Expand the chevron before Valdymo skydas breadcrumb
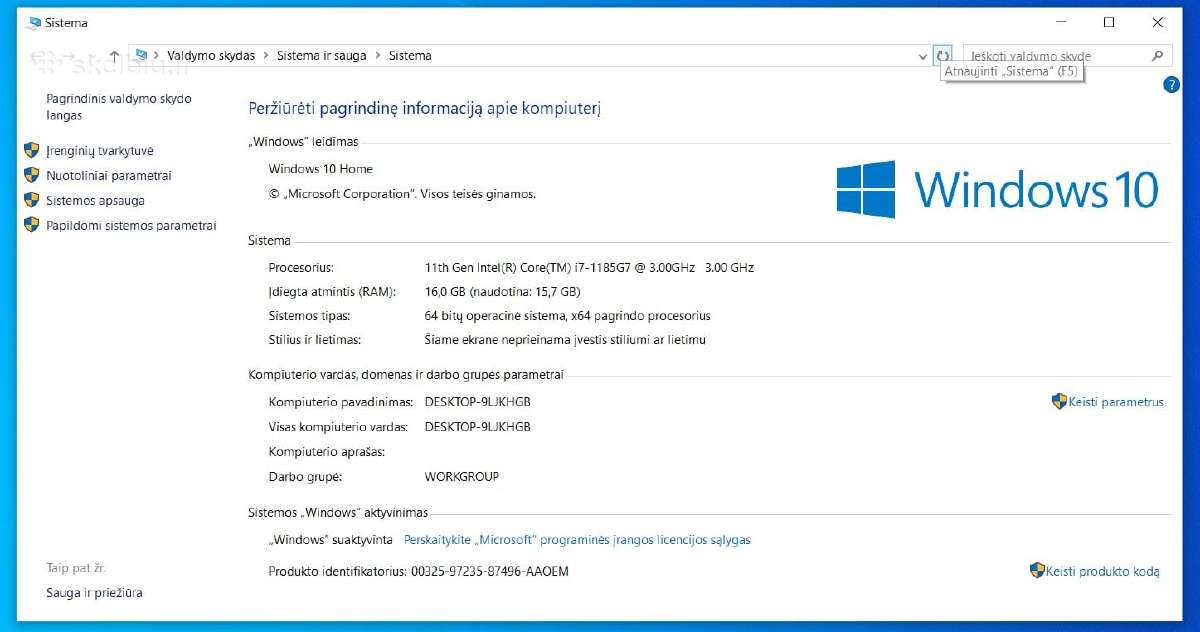This screenshot has height=632, width=1200. click(158, 56)
